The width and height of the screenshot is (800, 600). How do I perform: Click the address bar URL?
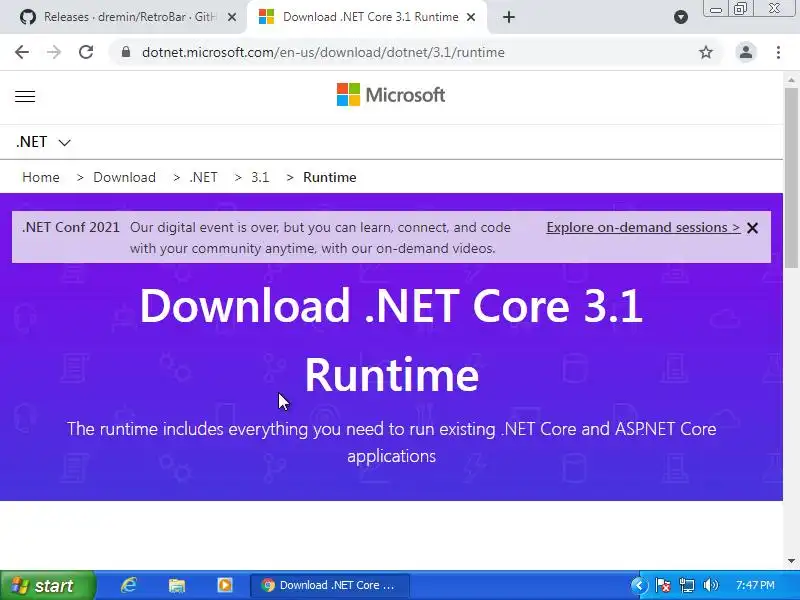click(x=323, y=52)
